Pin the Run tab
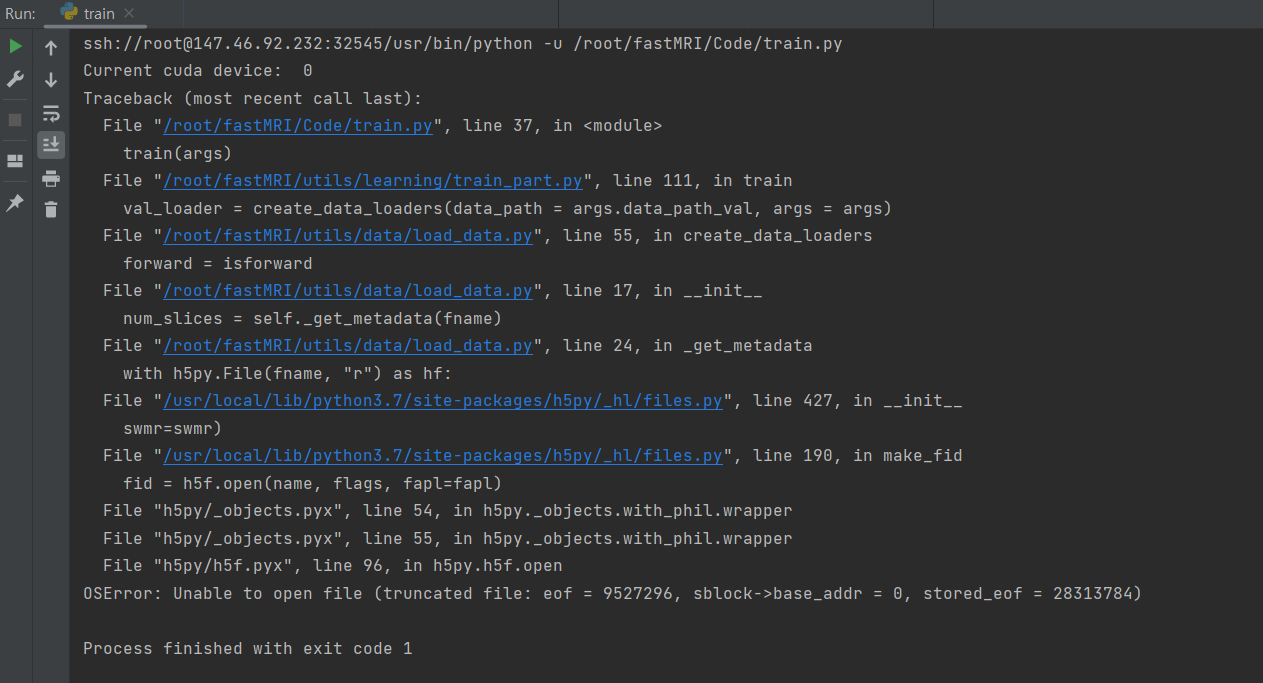 (x=15, y=203)
